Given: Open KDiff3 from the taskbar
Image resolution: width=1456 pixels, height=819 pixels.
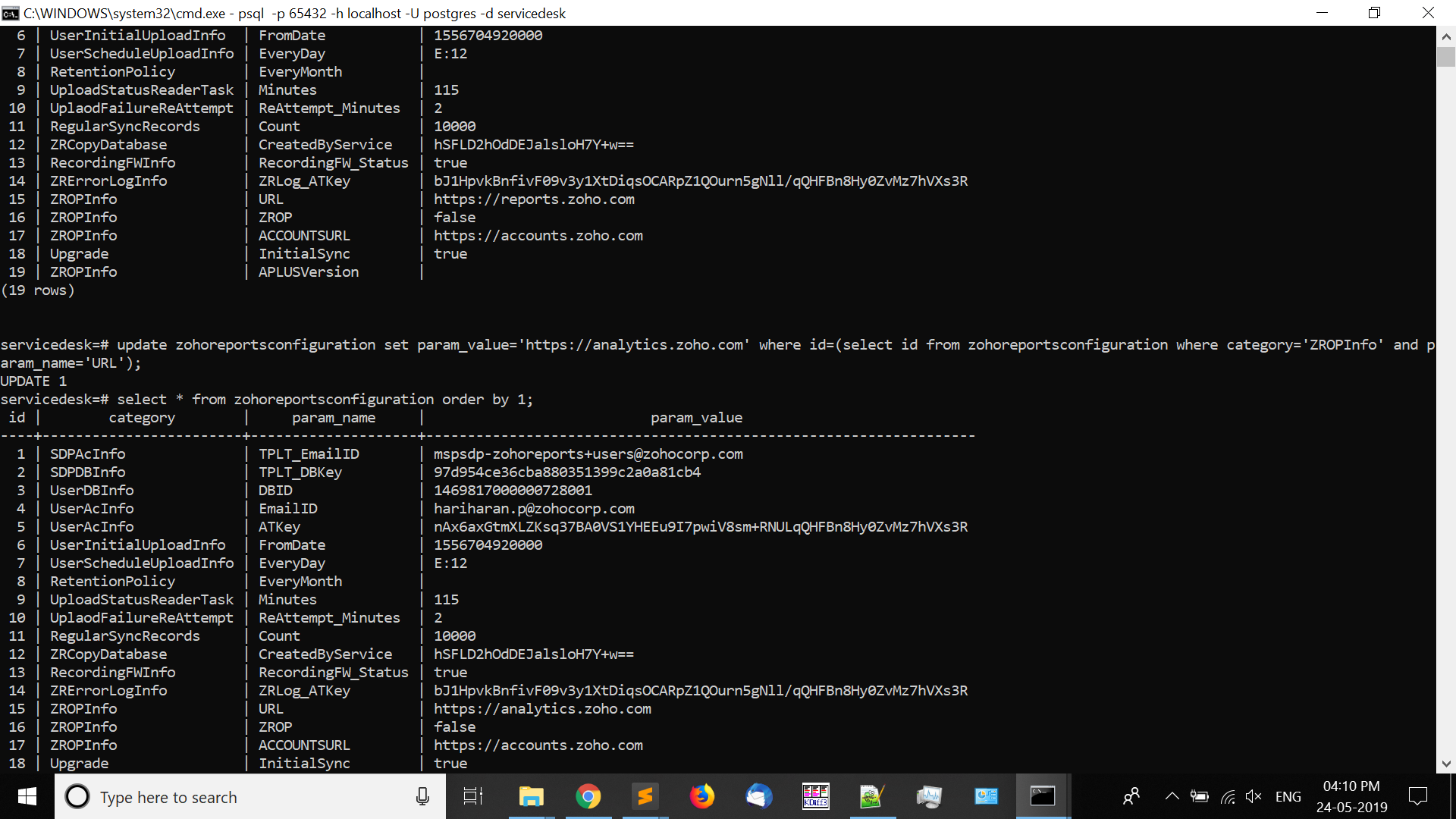Looking at the screenshot, I should coord(815,796).
